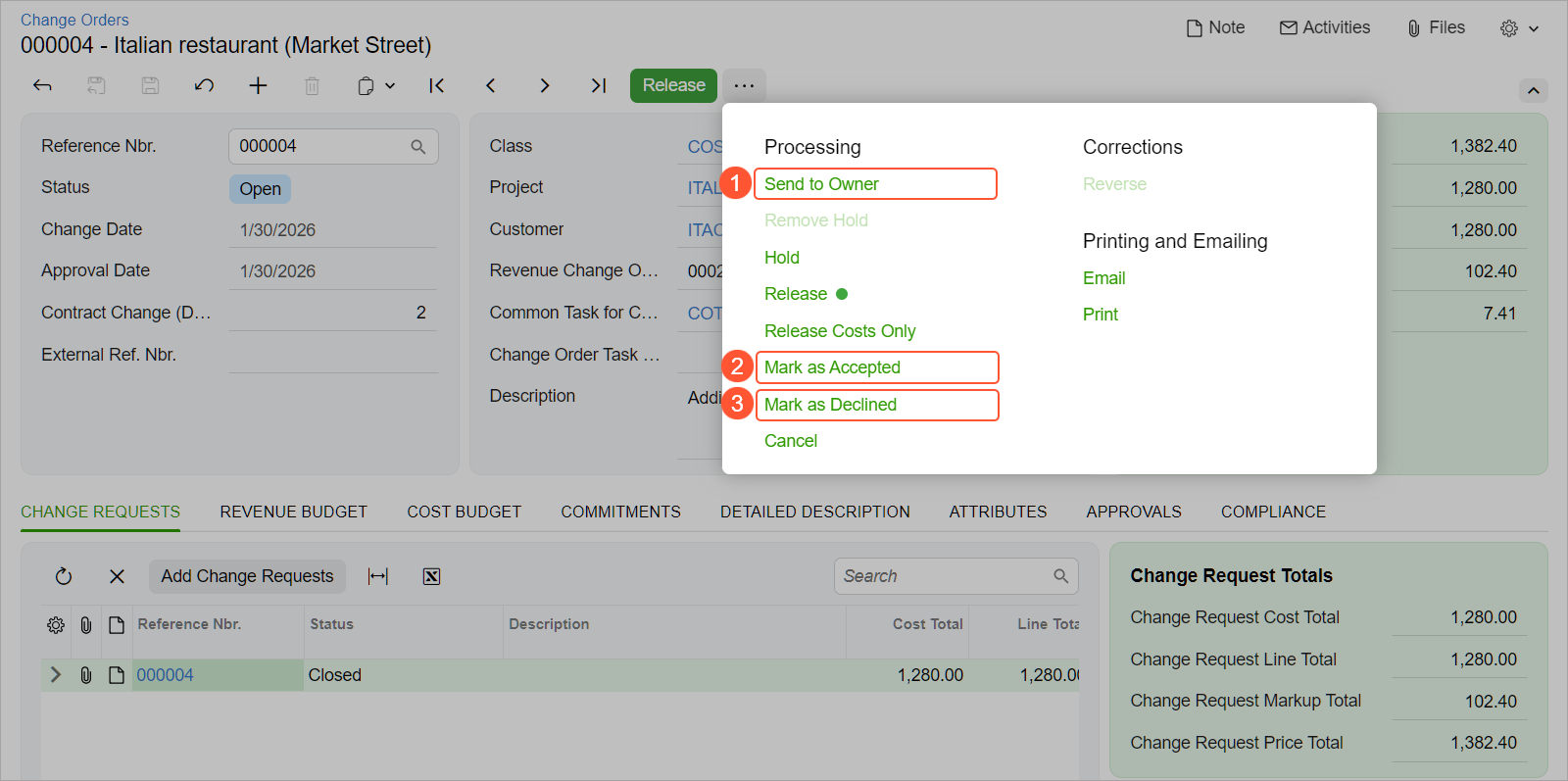Open clipboard dropdown arrow
Viewport: 1568px width, 781px height.
click(x=390, y=85)
